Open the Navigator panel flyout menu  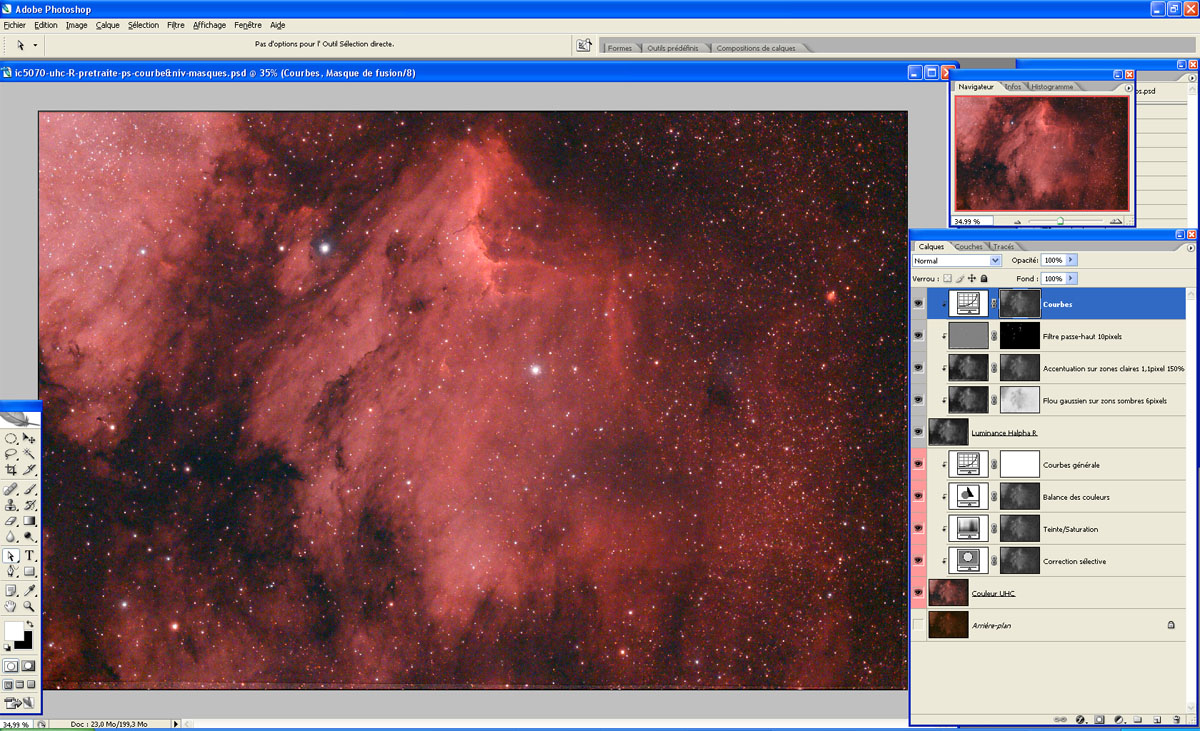coord(1129,87)
